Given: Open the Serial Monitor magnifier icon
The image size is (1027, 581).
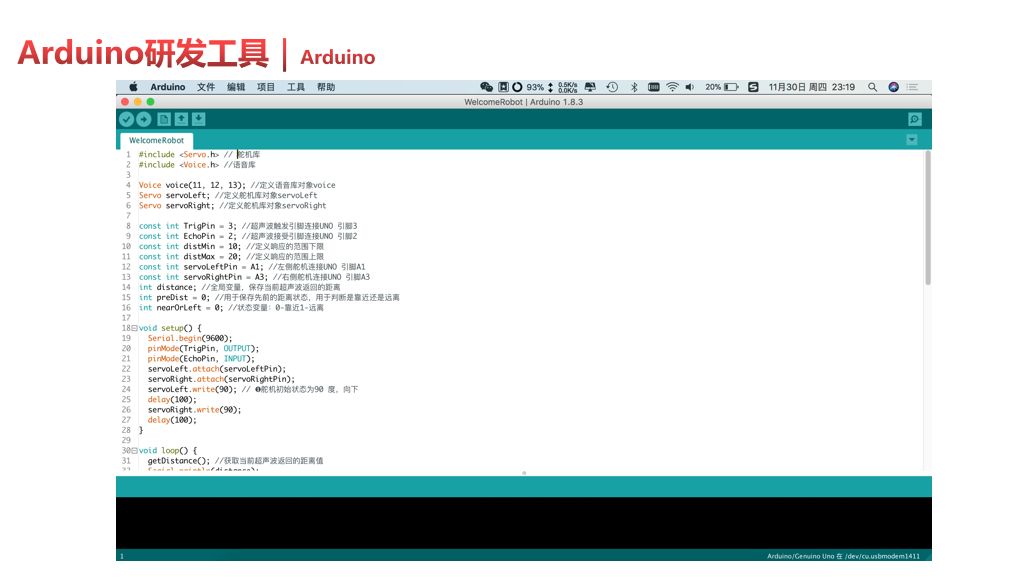Looking at the screenshot, I should (x=914, y=119).
